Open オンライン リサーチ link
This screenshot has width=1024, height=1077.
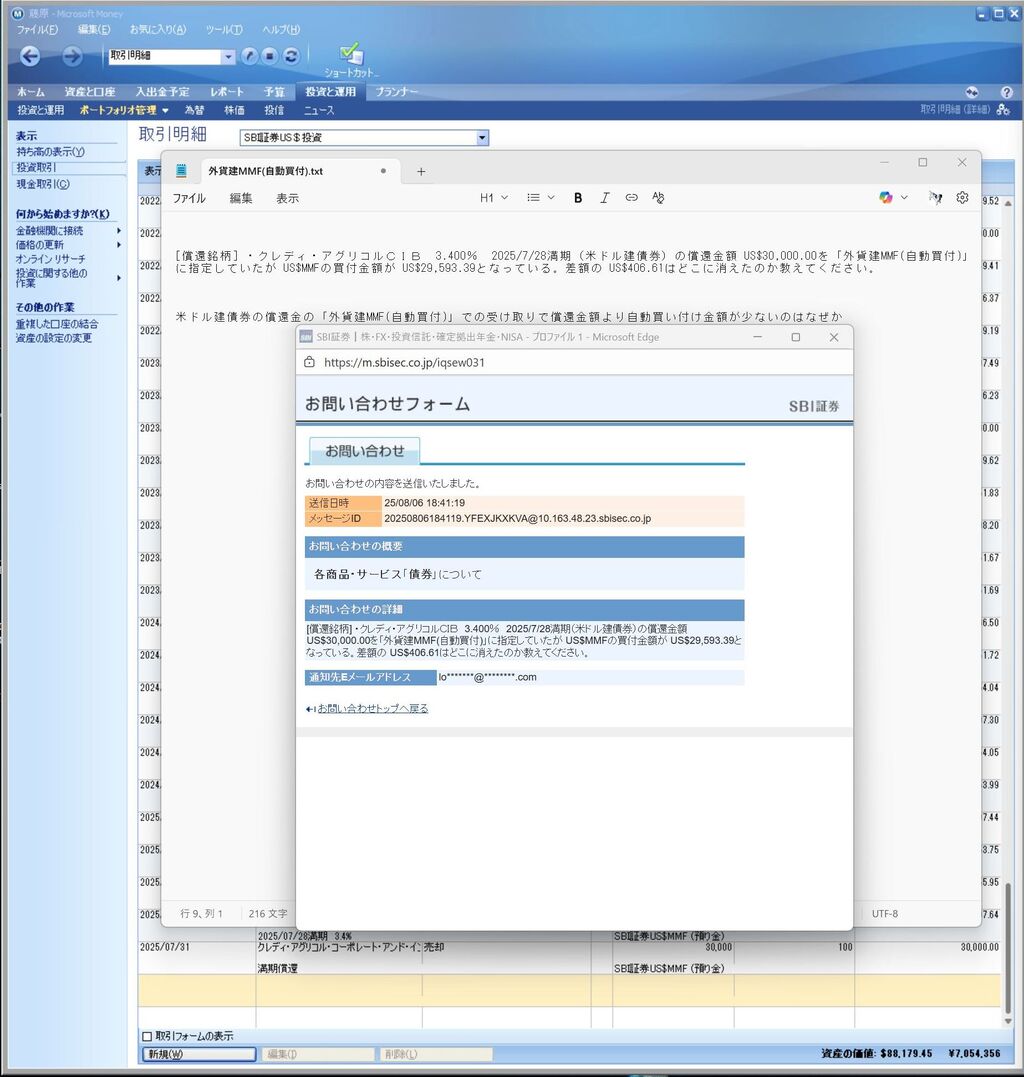(x=50, y=259)
